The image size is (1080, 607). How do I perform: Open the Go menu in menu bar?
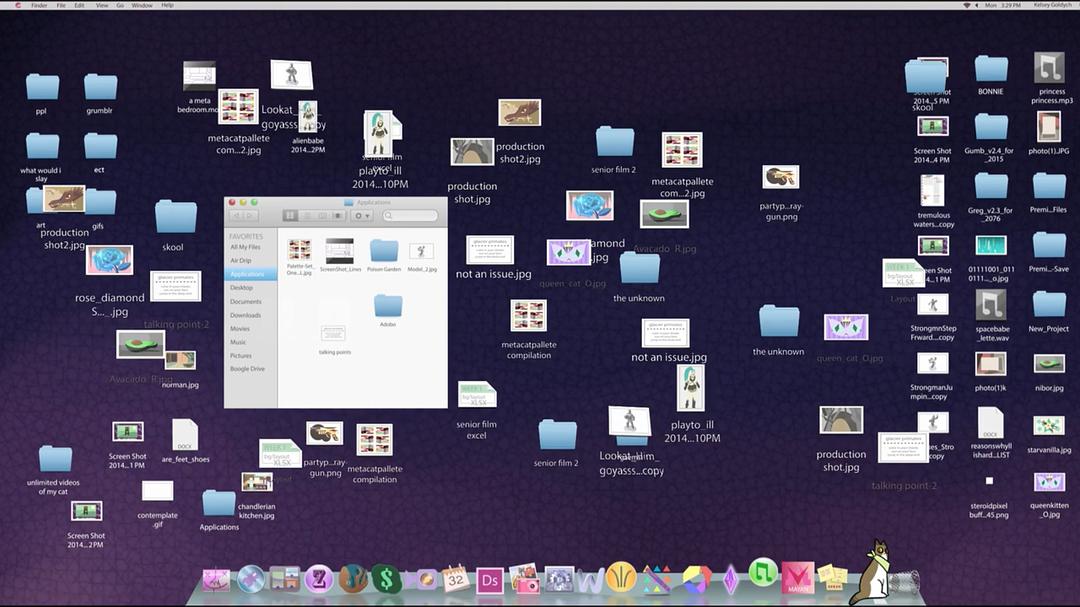[x=120, y=5]
